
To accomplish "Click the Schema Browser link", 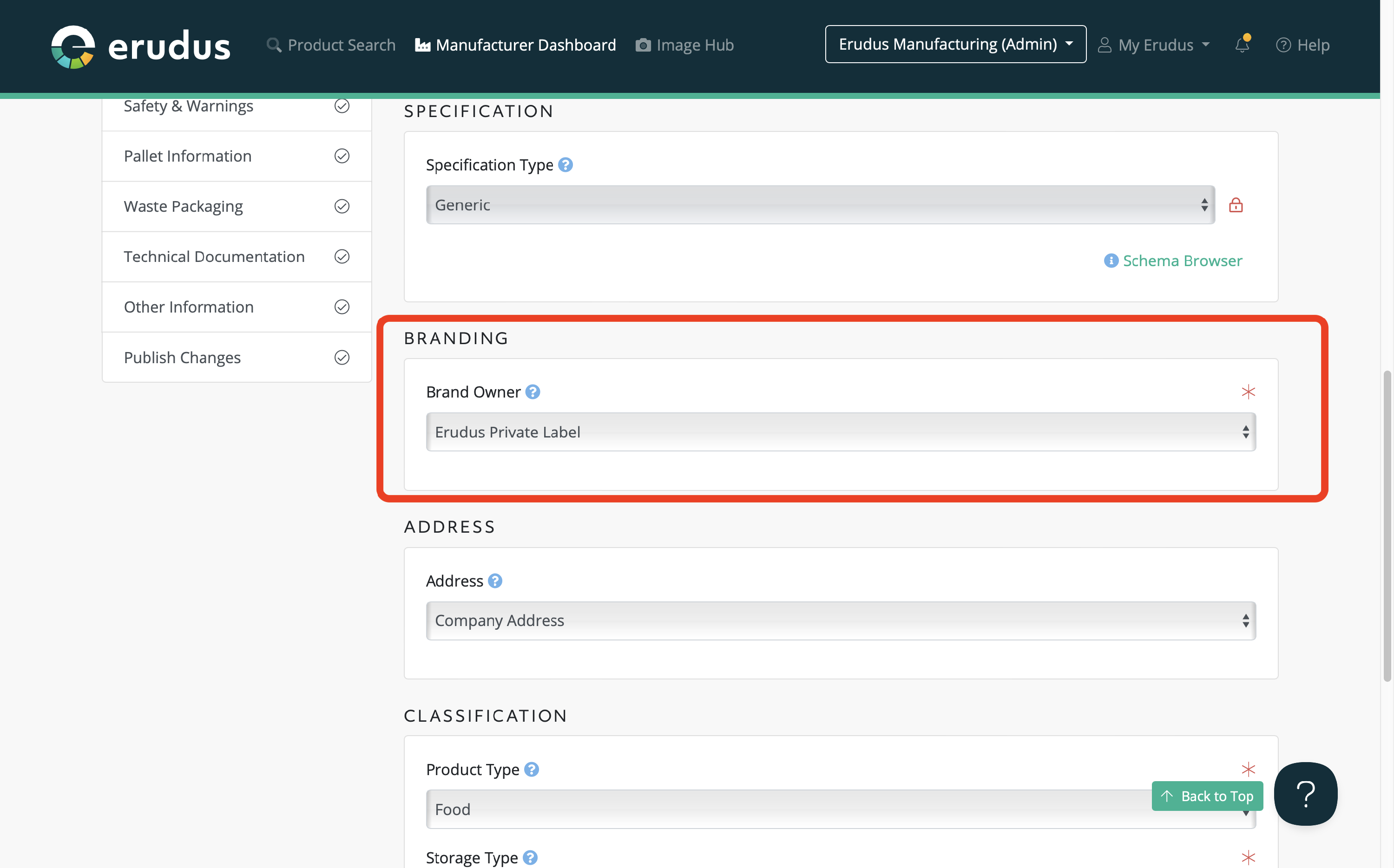I will (1182, 261).
